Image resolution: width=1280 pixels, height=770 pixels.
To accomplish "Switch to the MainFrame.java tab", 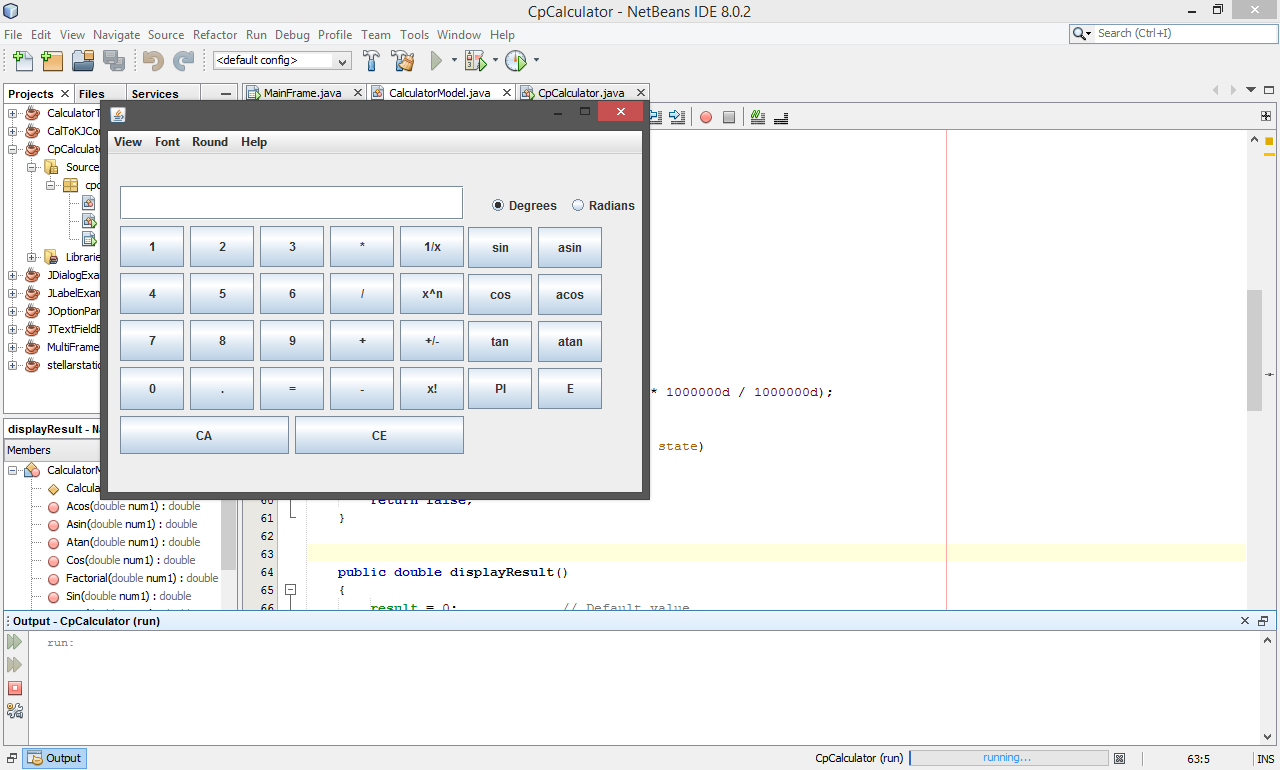I will (302, 93).
